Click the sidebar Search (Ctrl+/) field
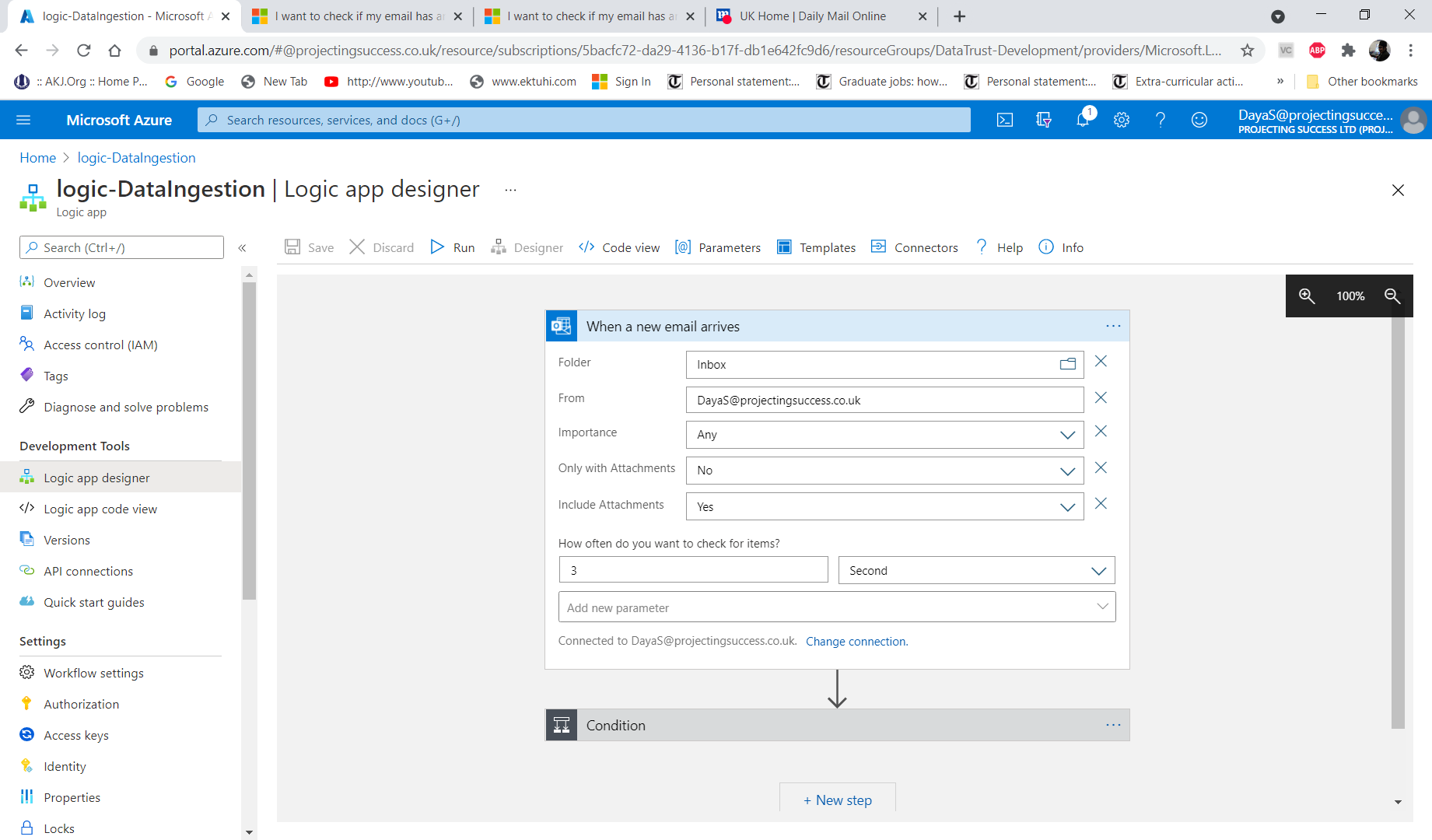This screenshot has width=1432, height=840. 121,247
